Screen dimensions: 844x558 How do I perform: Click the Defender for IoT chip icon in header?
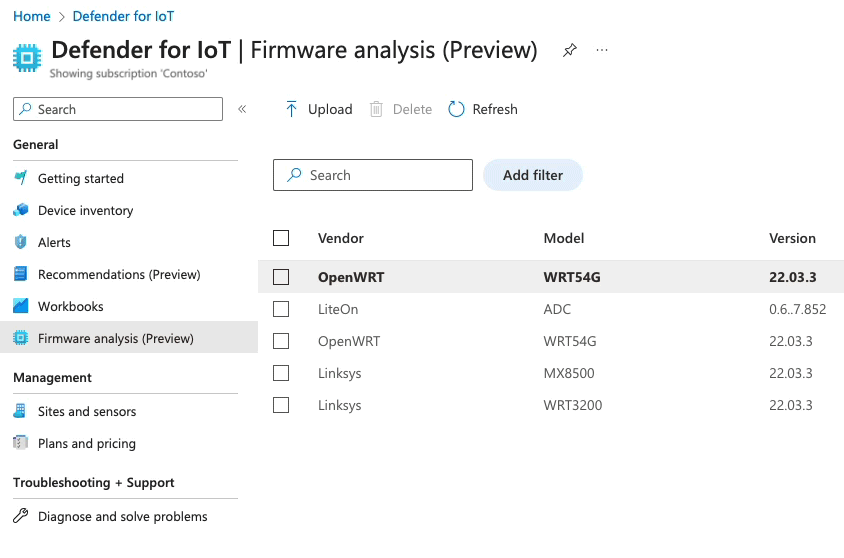pos(27,58)
